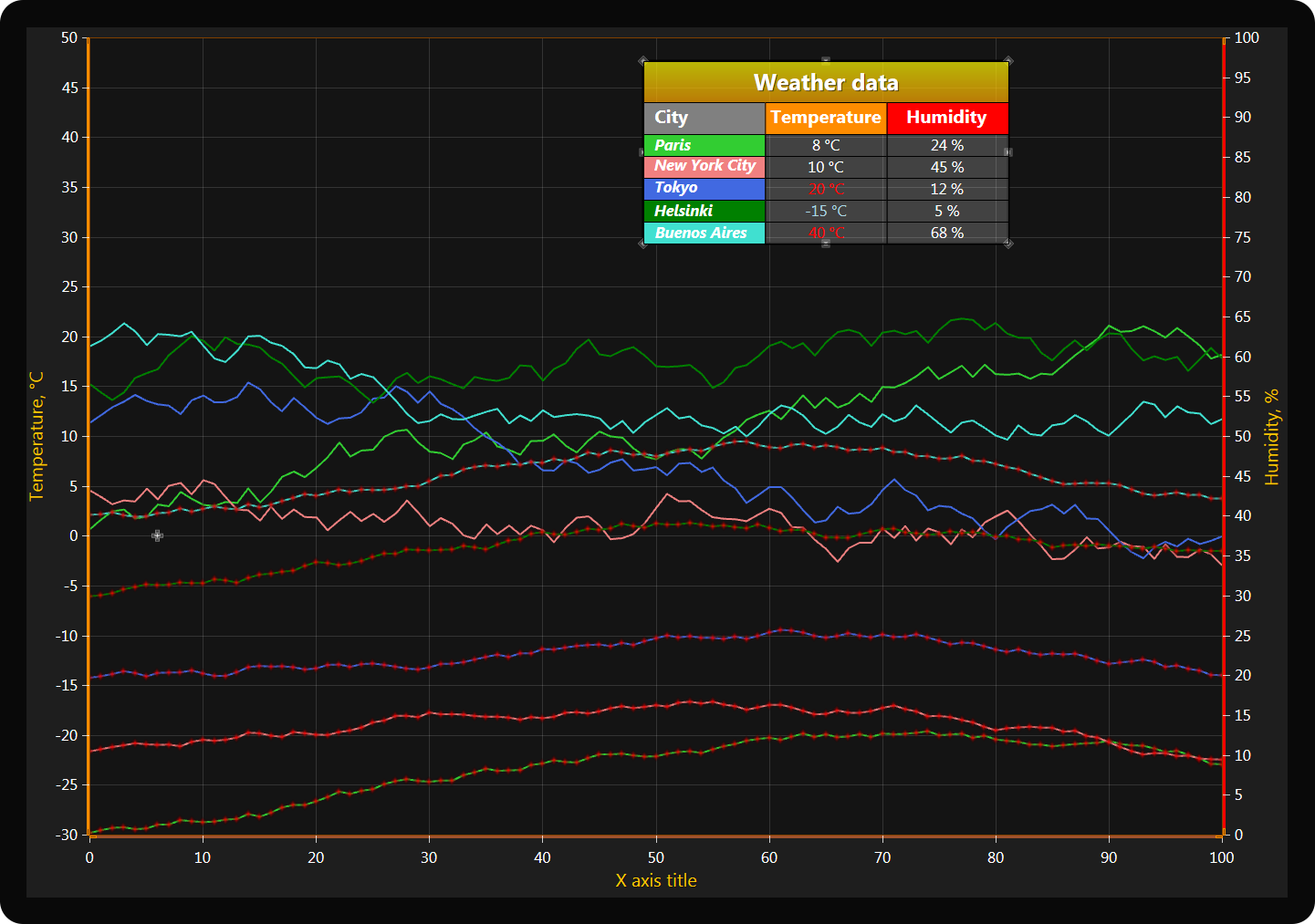Click the New York City row label

click(704, 166)
